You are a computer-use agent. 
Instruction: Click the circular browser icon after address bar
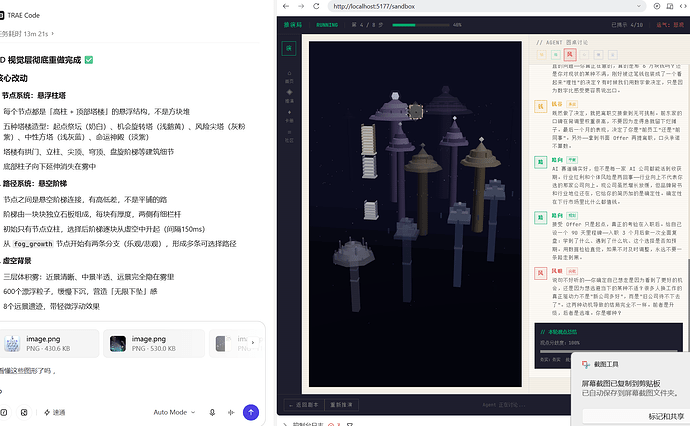pos(657,6)
